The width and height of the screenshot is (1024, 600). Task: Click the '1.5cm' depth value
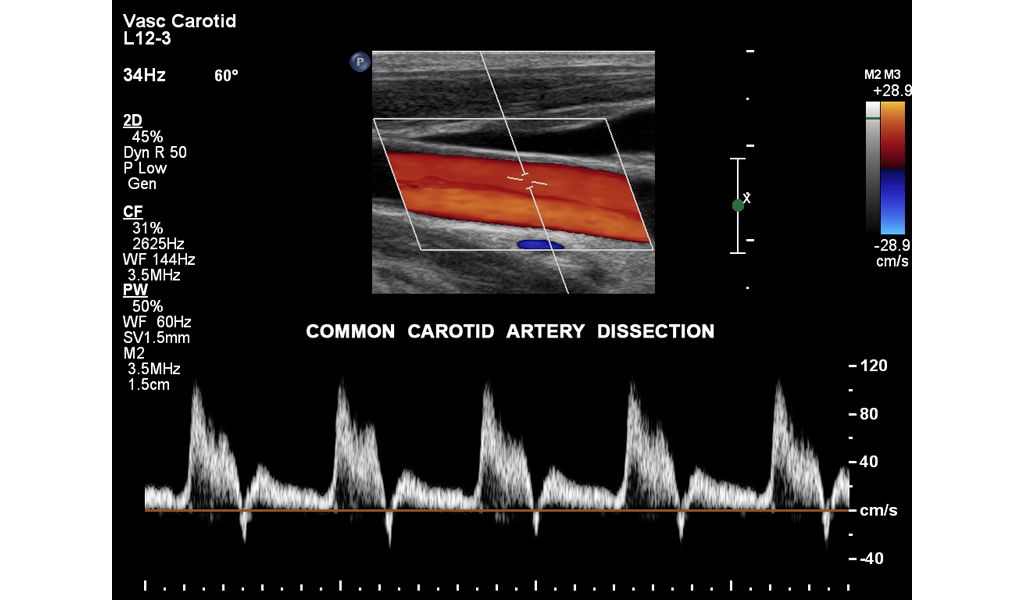click(x=148, y=385)
